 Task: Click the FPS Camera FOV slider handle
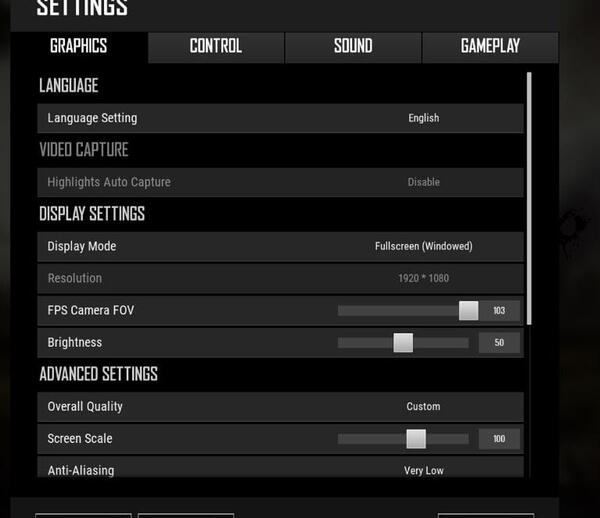(468, 310)
